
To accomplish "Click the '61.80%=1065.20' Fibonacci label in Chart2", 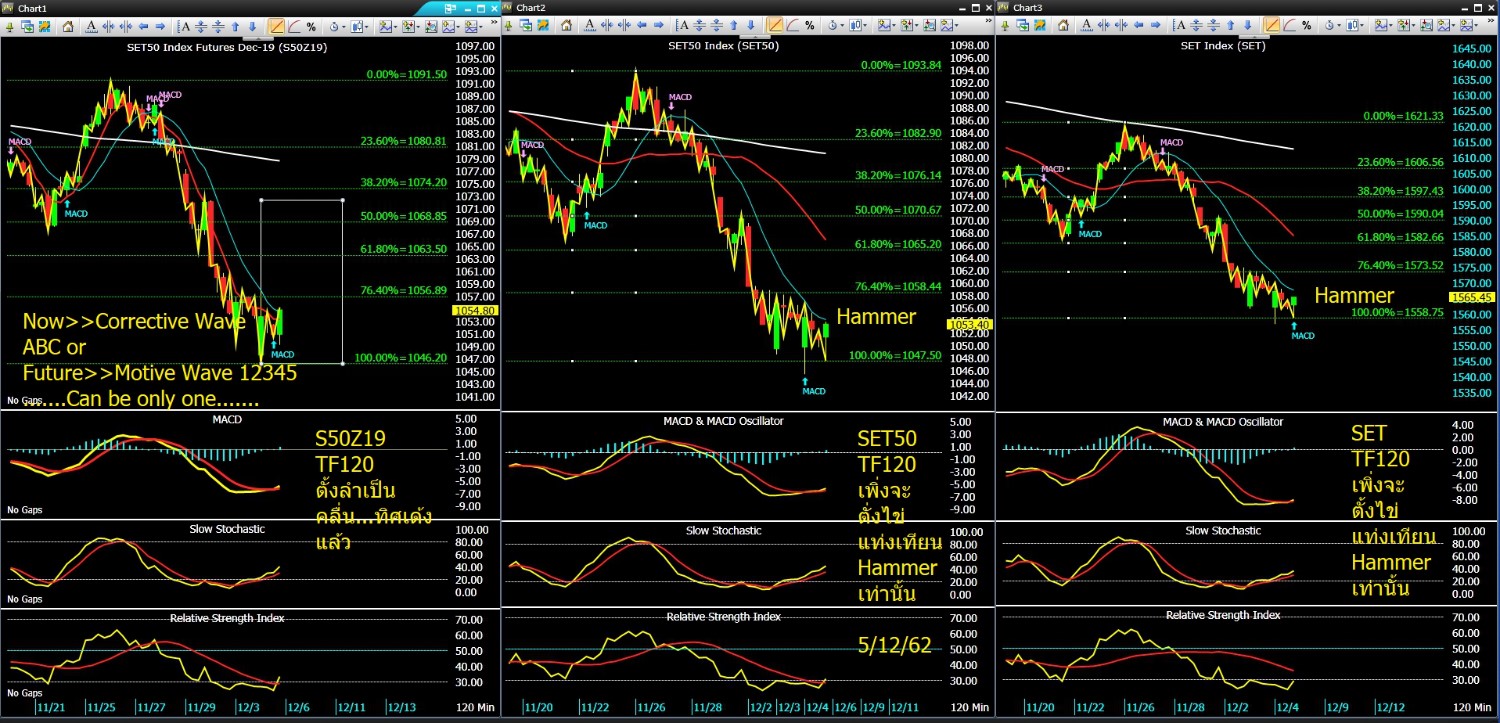I will coord(898,244).
